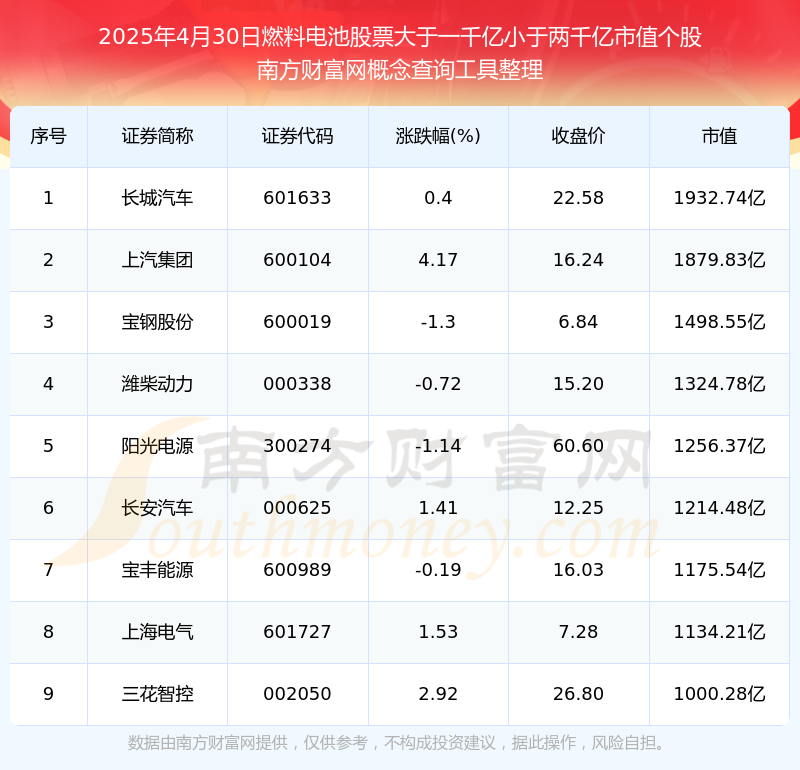Click closing price 15.20

tap(578, 384)
